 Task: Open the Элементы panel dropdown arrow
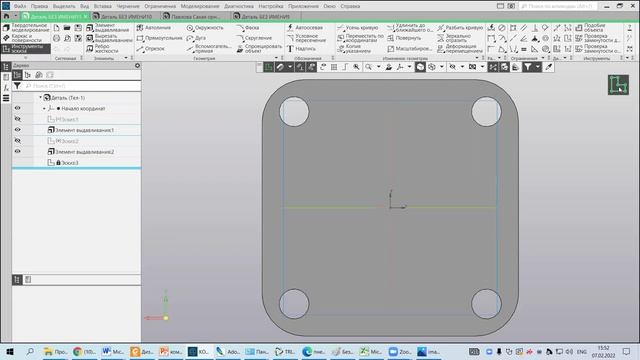(x=126, y=58)
